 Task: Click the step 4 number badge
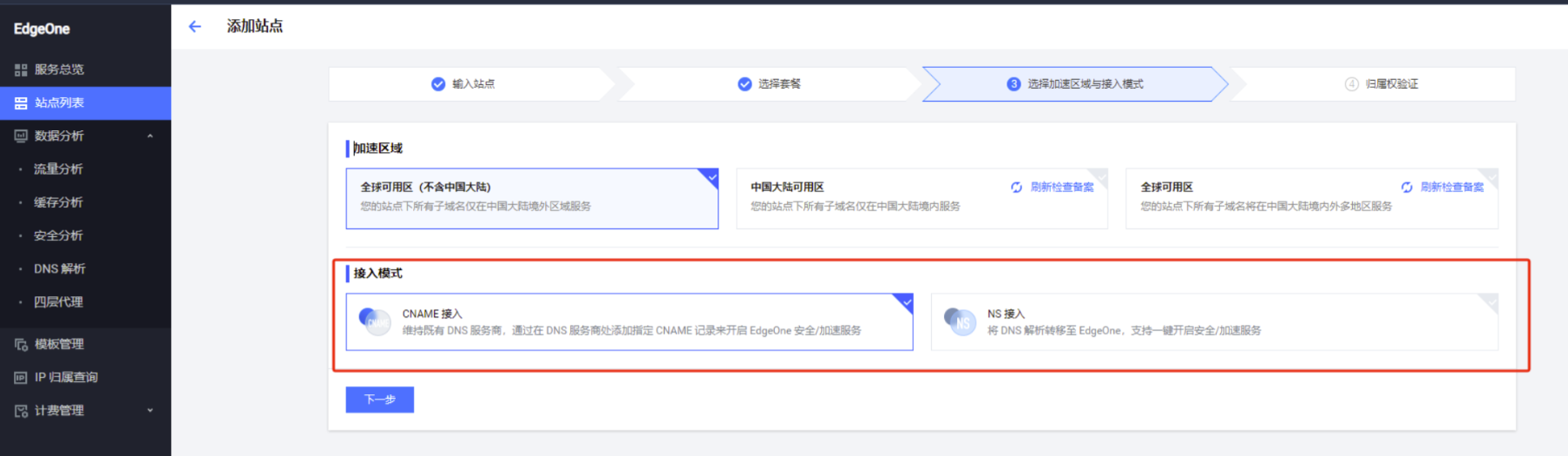[x=1351, y=84]
